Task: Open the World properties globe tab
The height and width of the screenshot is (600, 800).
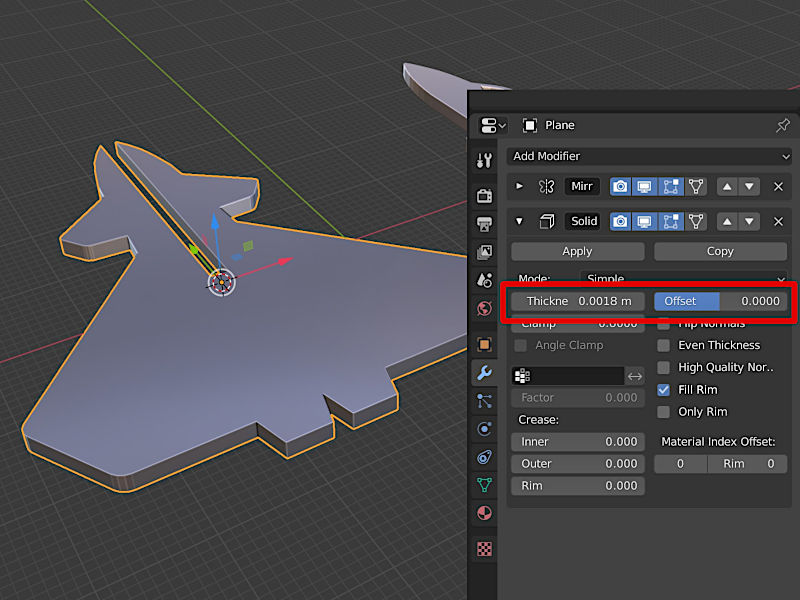Action: click(x=484, y=308)
